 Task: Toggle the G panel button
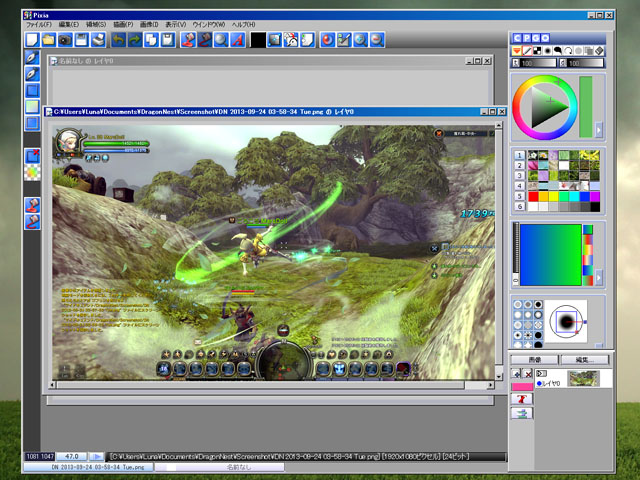pyautogui.click(x=536, y=38)
